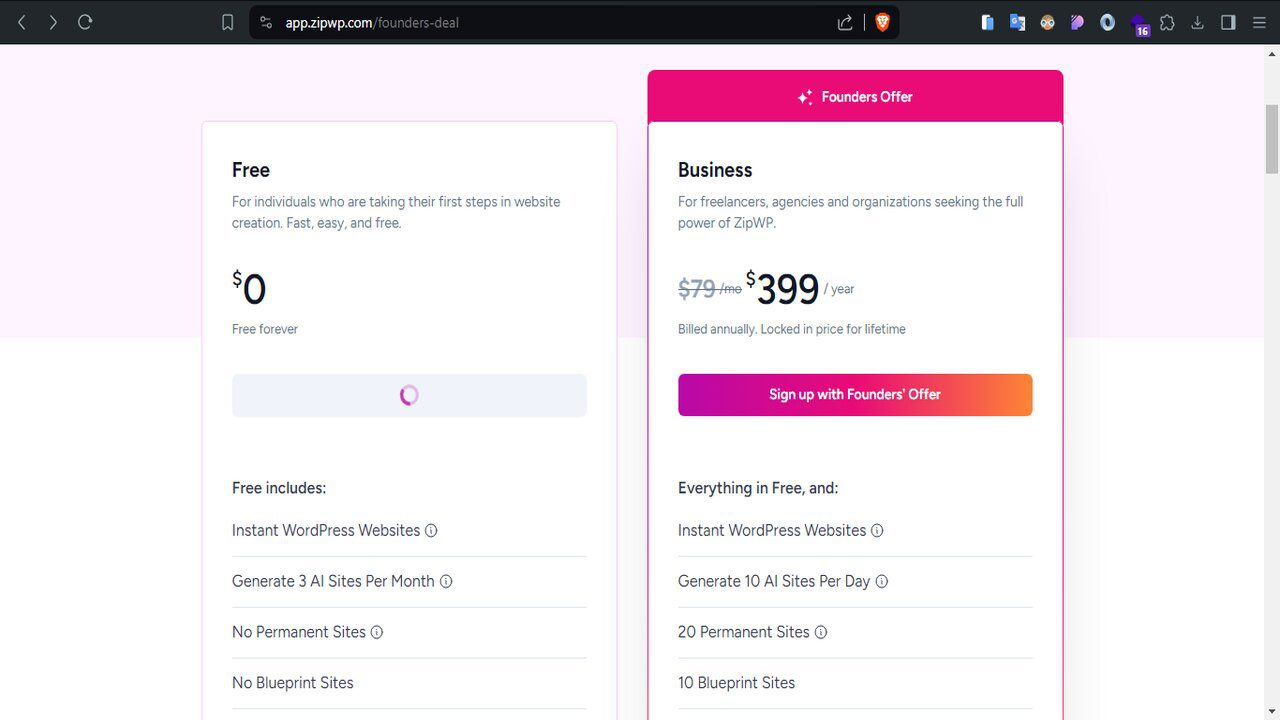Click the page vertical scrollbar thumb
The width and height of the screenshot is (1280, 720).
[x=1272, y=138]
